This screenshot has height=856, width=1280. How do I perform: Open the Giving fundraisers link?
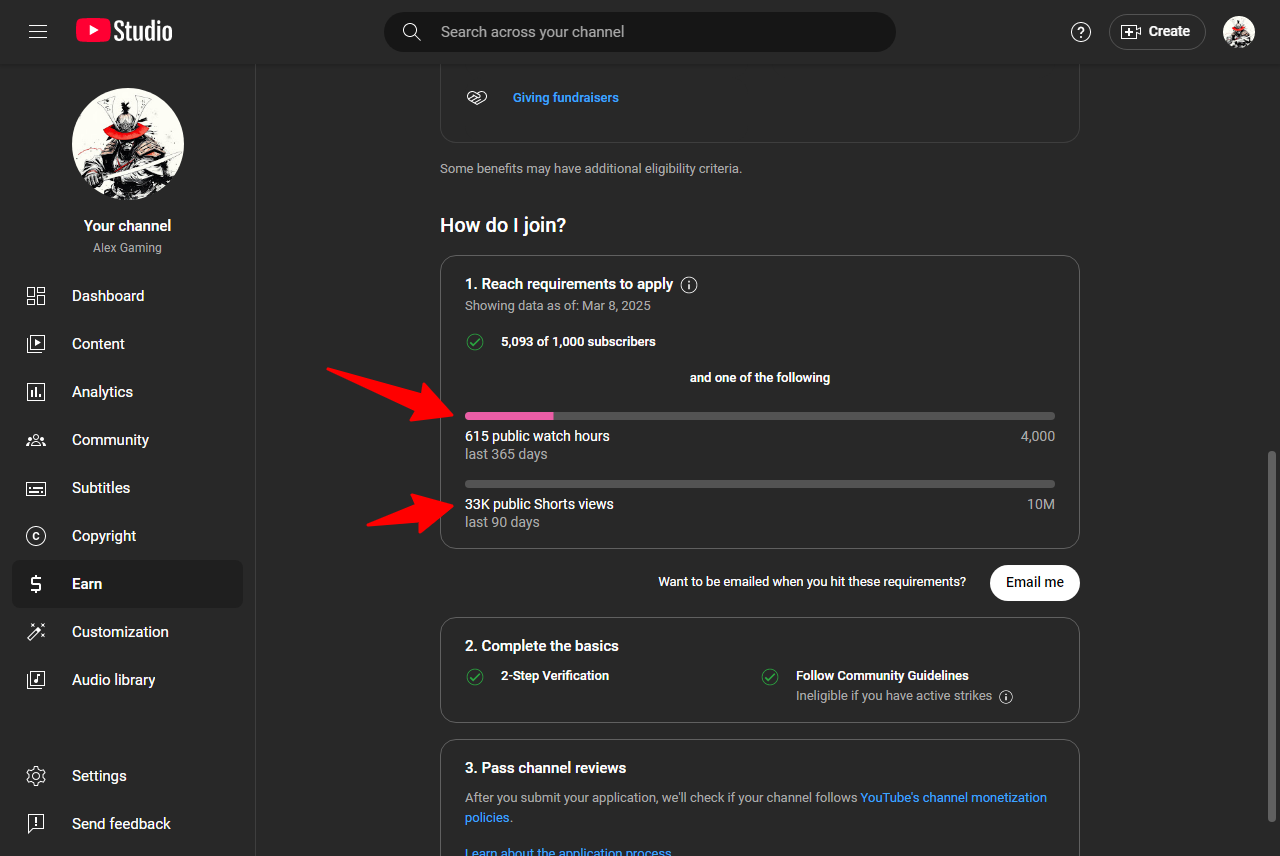566,98
